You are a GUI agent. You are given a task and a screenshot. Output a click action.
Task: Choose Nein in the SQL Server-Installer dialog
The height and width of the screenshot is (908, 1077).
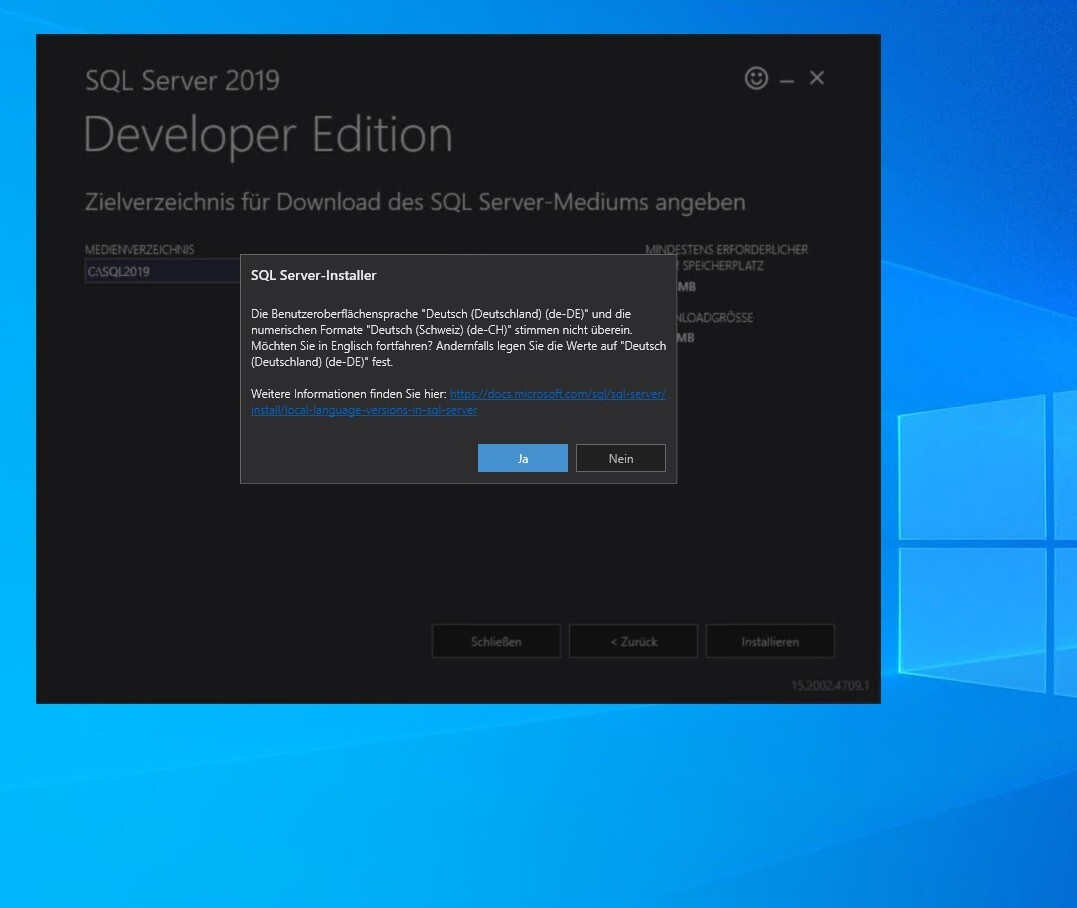pos(621,458)
